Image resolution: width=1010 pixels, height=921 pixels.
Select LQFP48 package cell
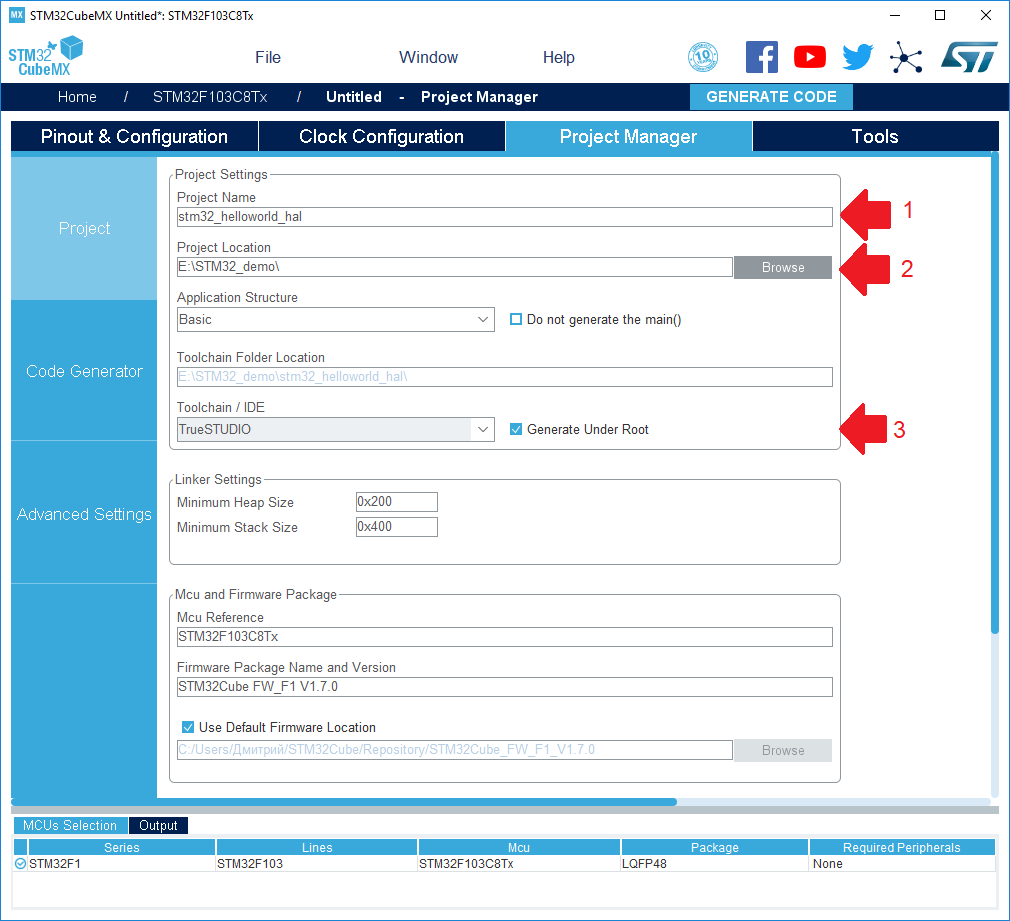(714, 864)
